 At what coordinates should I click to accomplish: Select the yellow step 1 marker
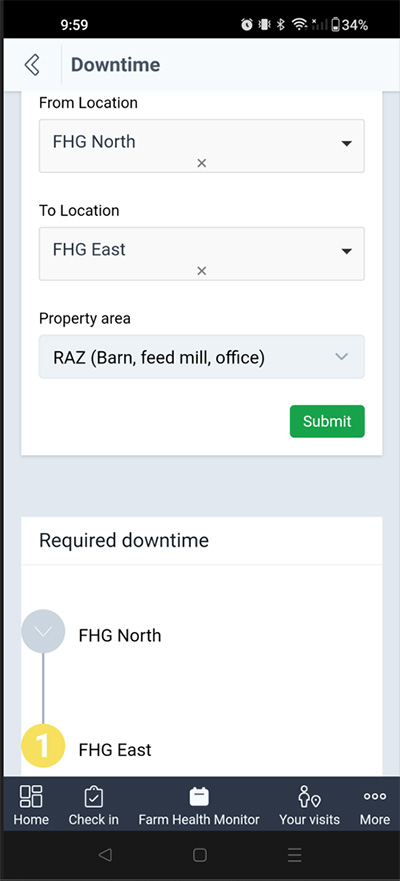pos(43,746)
